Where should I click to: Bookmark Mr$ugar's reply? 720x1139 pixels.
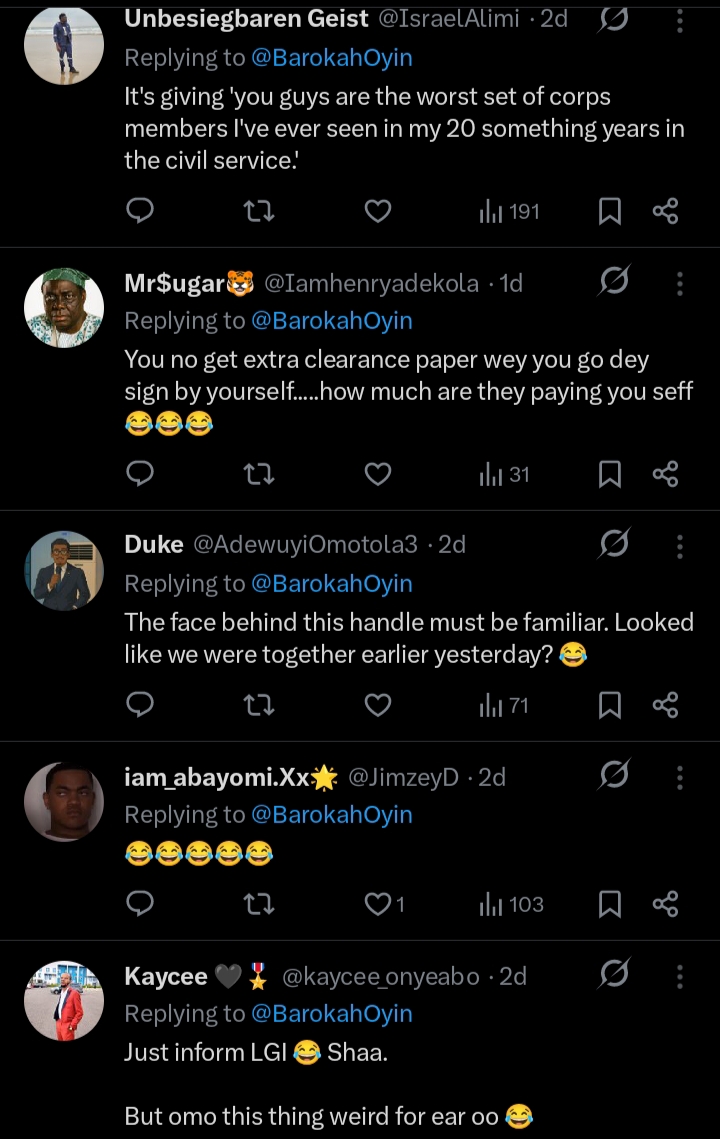click(x=610, y=474)
